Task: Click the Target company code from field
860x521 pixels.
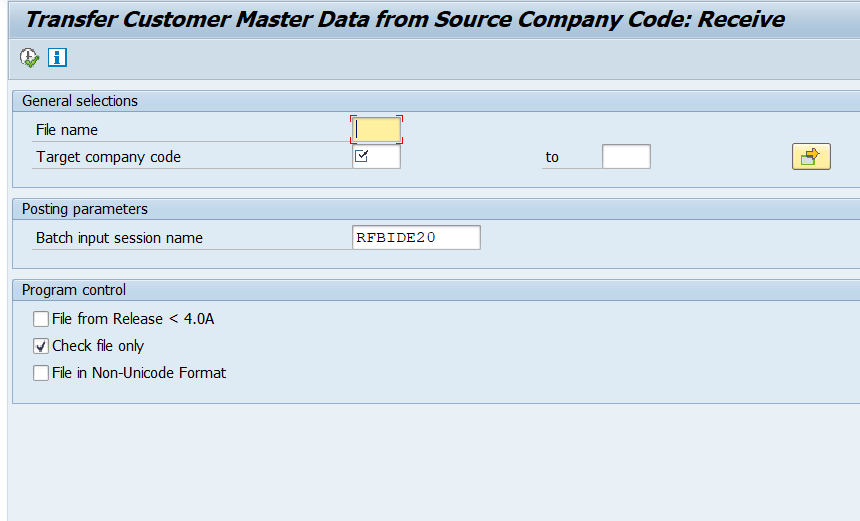Action: point(376,157)
